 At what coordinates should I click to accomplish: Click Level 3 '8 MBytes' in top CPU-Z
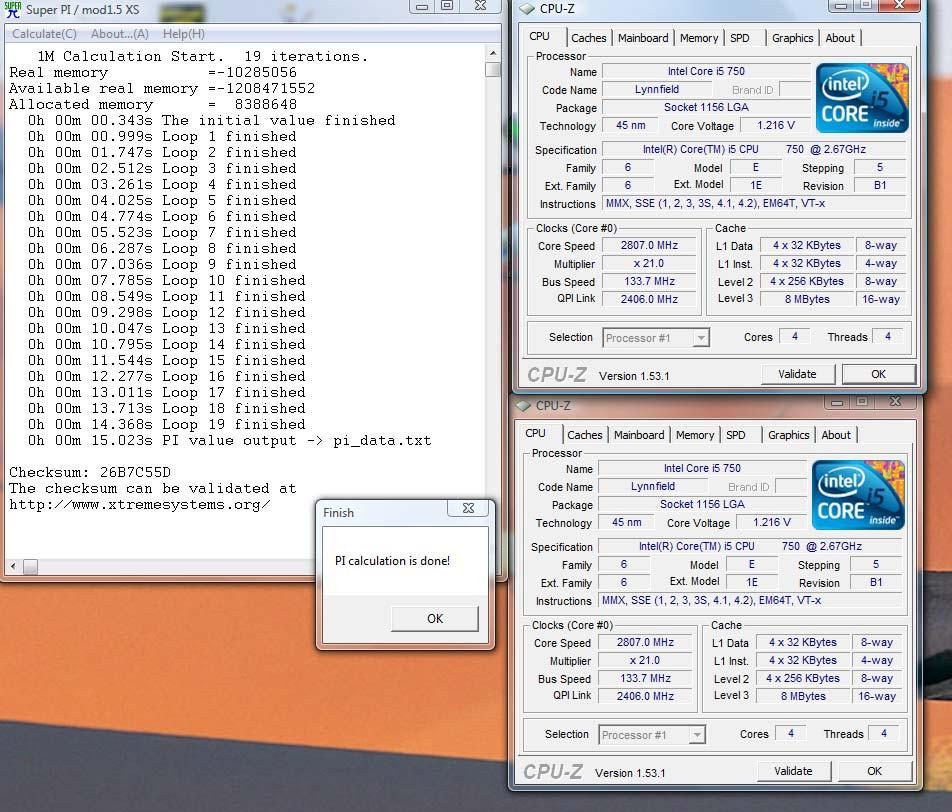point(807,299)
